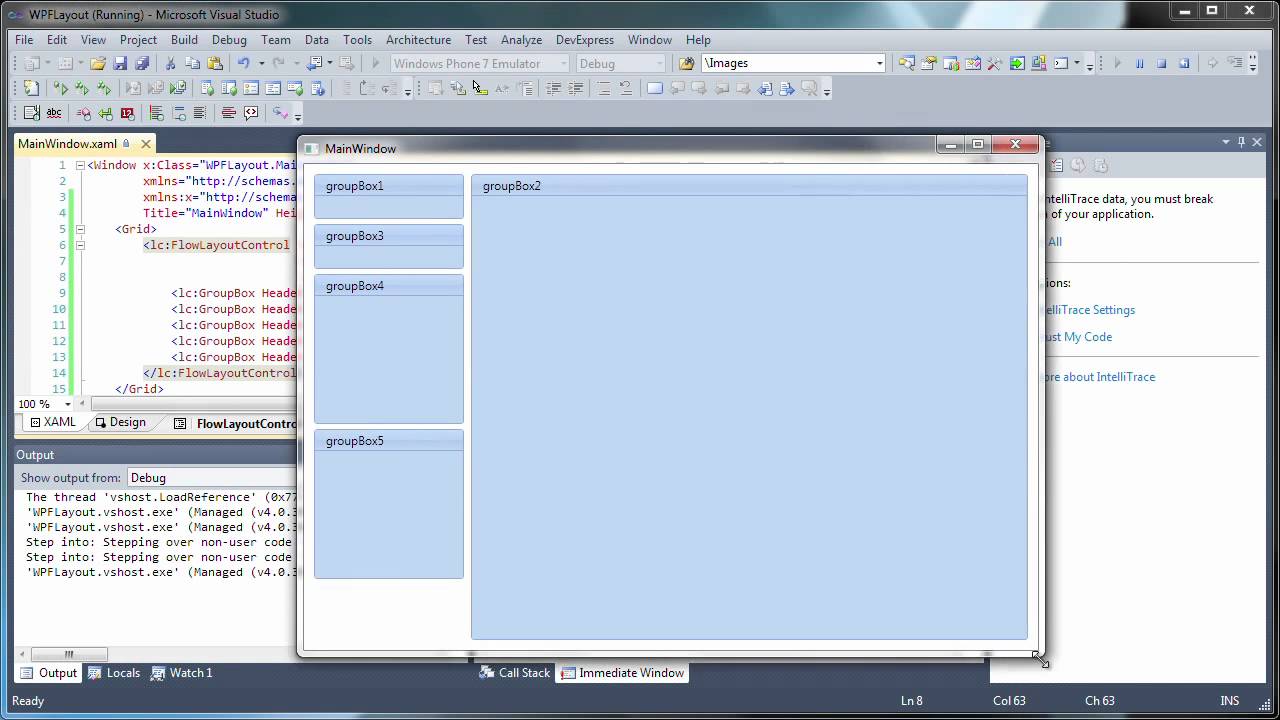Select the Immediate Window tab

click(622, 673)
